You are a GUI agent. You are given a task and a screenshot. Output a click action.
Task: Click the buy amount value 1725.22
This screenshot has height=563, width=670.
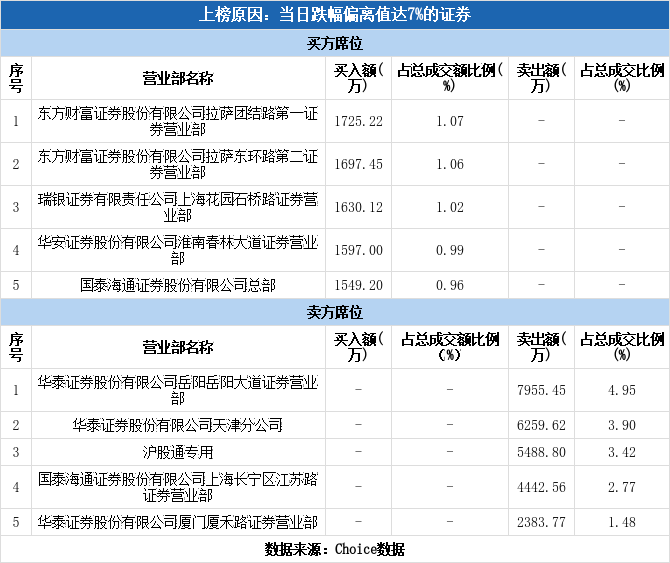click(x=359, y=121)
